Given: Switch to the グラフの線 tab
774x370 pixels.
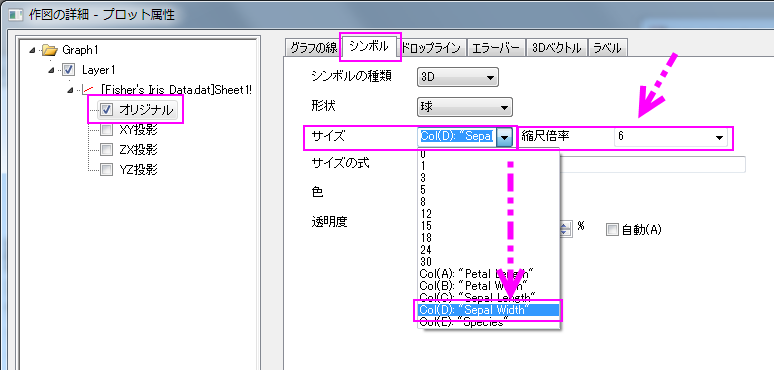Looking at the screenshot, I should 314,48.
